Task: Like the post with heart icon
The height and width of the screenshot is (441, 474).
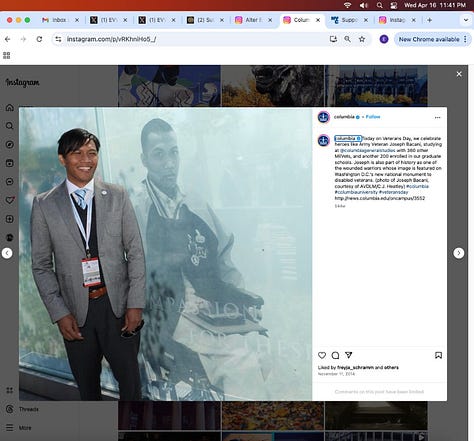Action: click(322, 355)
